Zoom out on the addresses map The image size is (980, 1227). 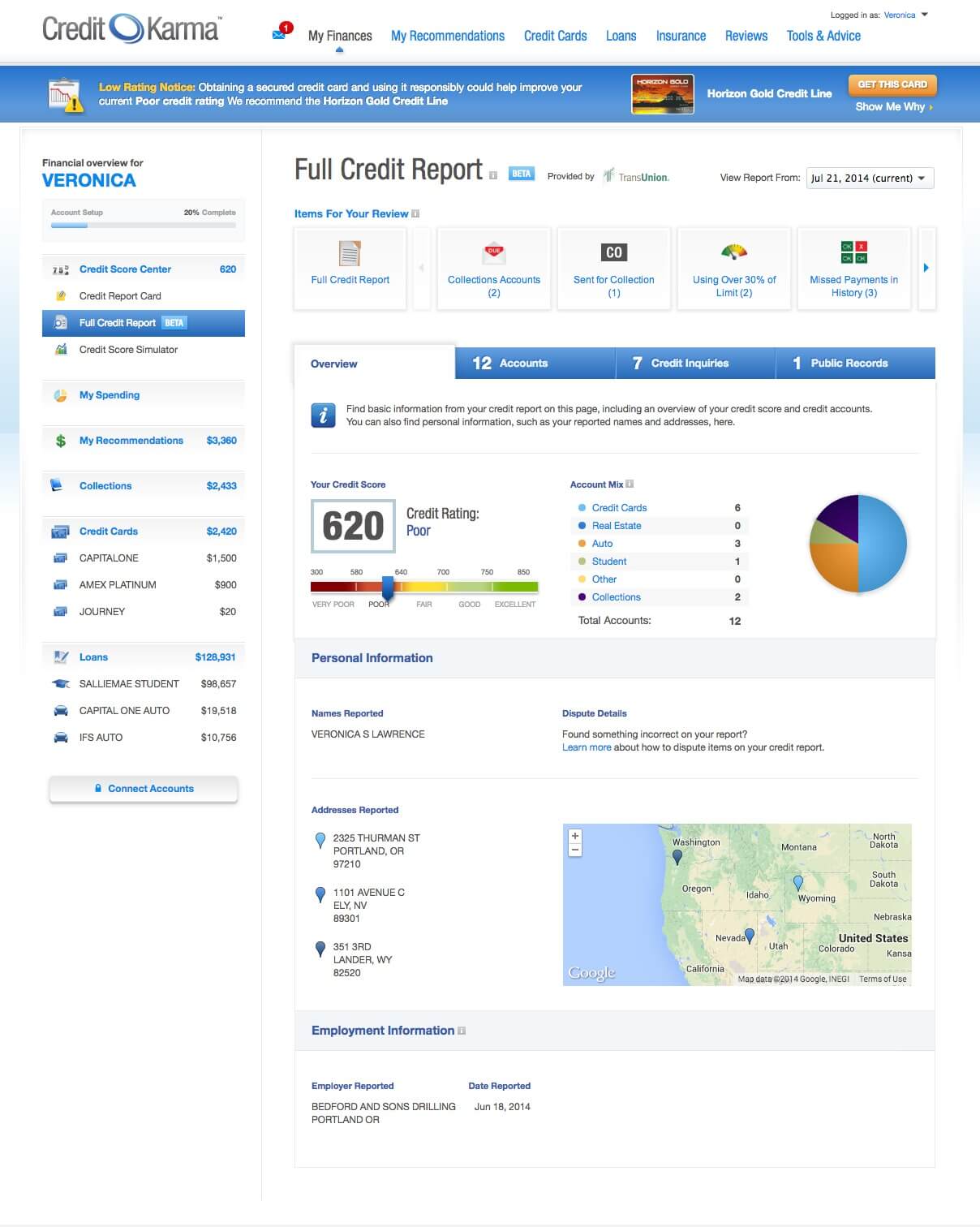coord(575,850)
